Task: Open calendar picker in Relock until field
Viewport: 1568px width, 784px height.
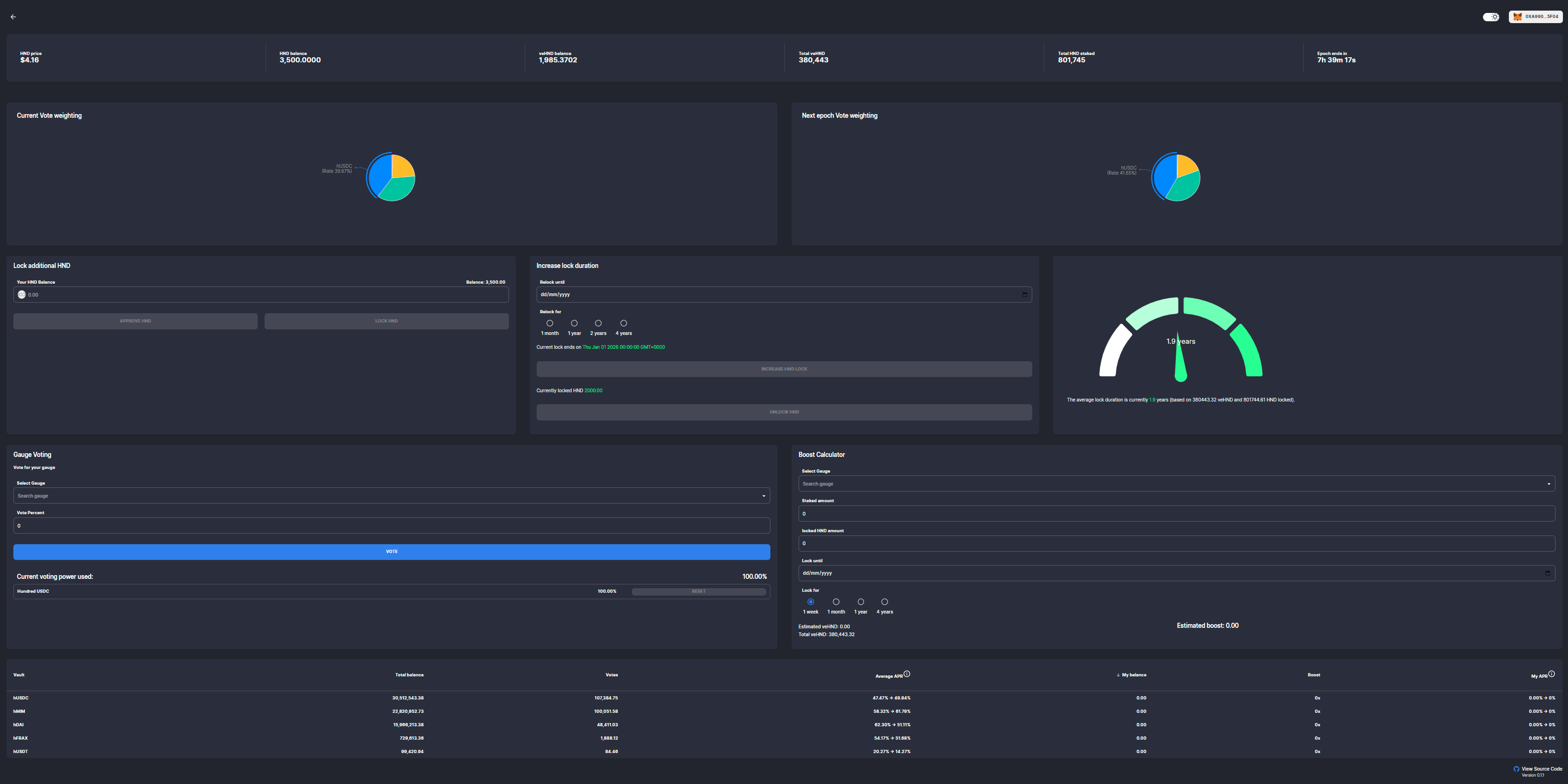Action: (x=1024, y=295)
